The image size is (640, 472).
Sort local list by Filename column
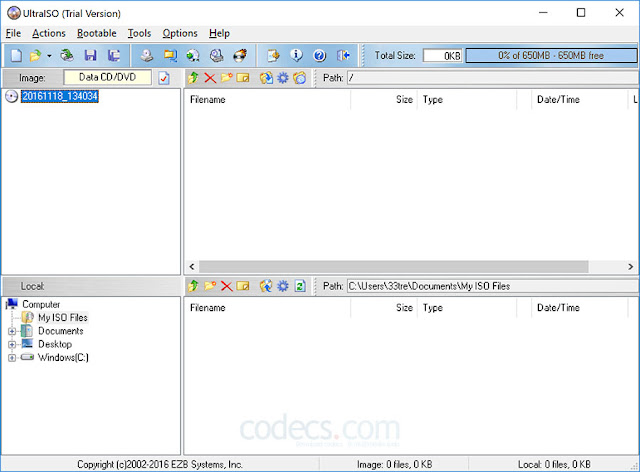coord(267,308)
